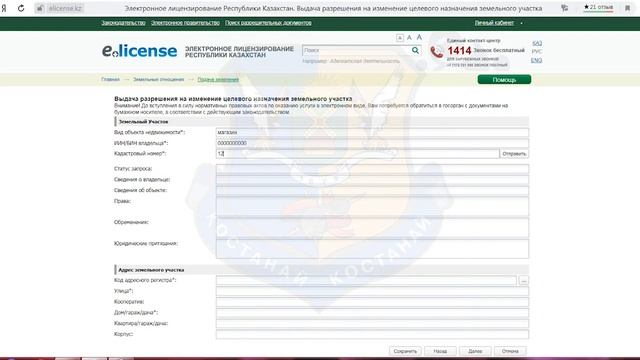Screen dimensions: 640x360
Task: Click into the Кадастровый номер field
Action: point(357,153)
